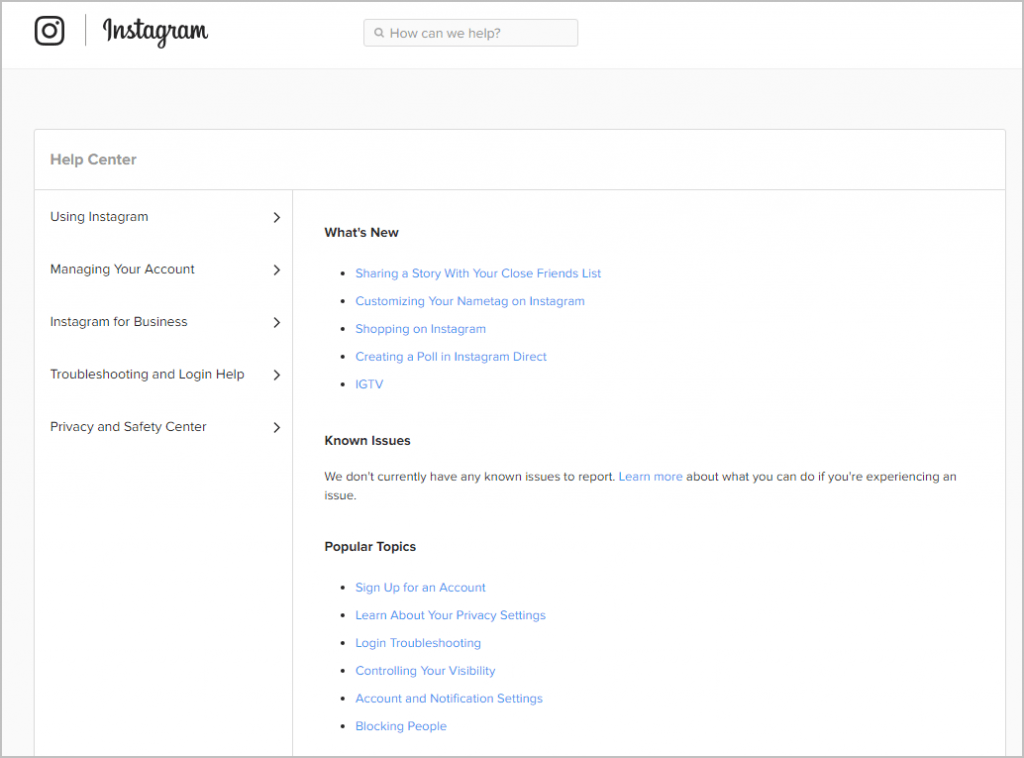
Task: Open the Using Instagram menu item
Action: coord(99,217)
